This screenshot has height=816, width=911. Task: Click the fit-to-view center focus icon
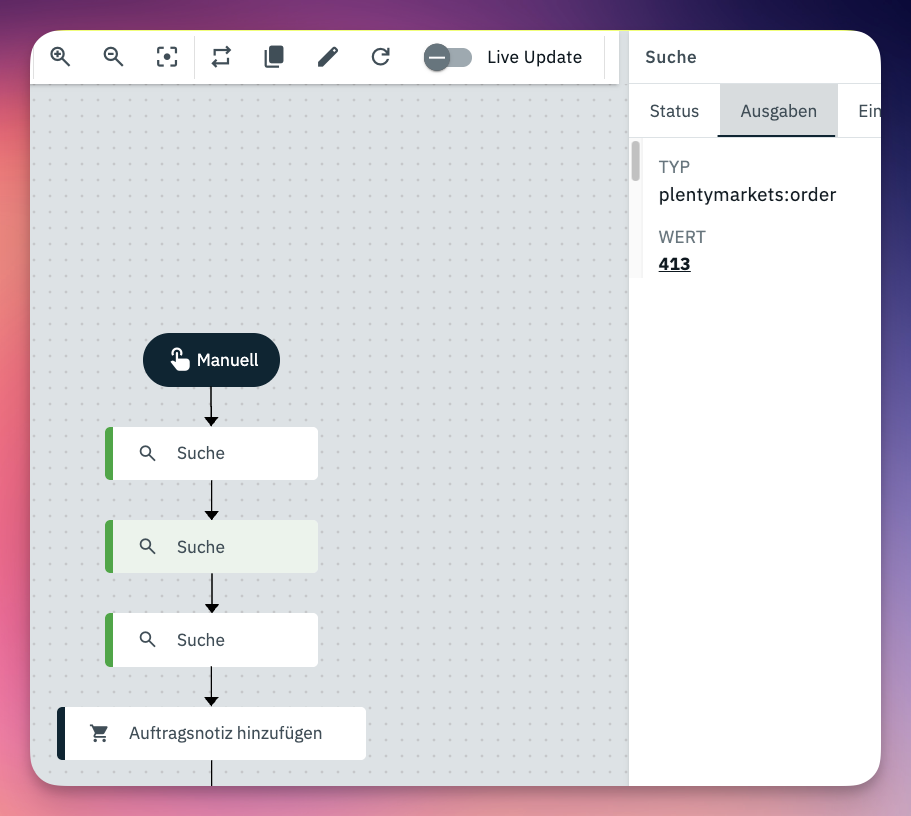click(x=167, y=57)
